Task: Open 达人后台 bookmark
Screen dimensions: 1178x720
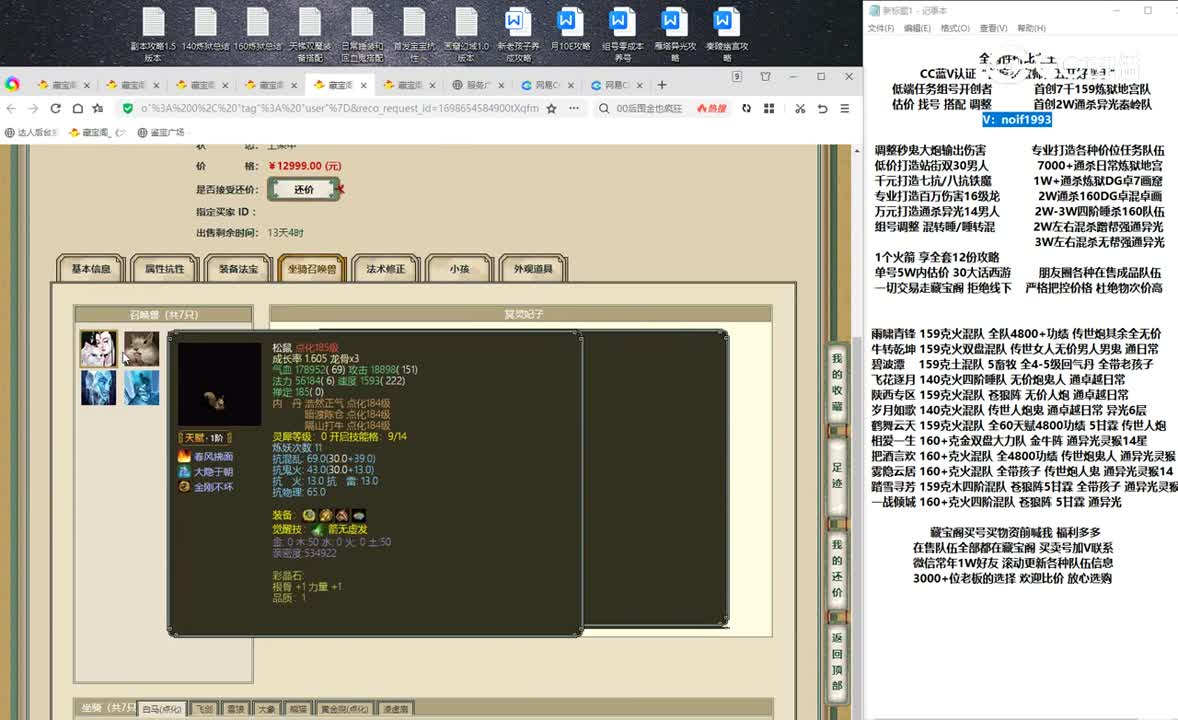Action: point(31,132)
